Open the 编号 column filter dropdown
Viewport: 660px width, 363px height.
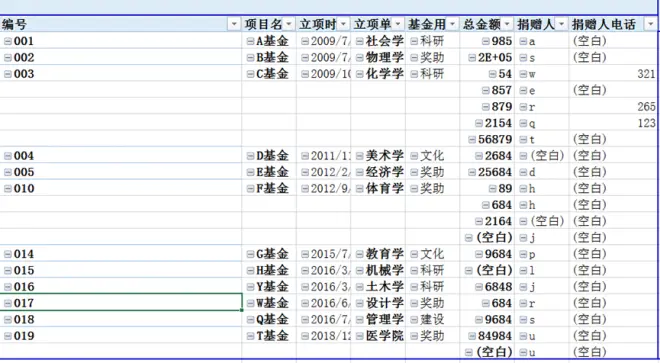(x=234, y=24)
